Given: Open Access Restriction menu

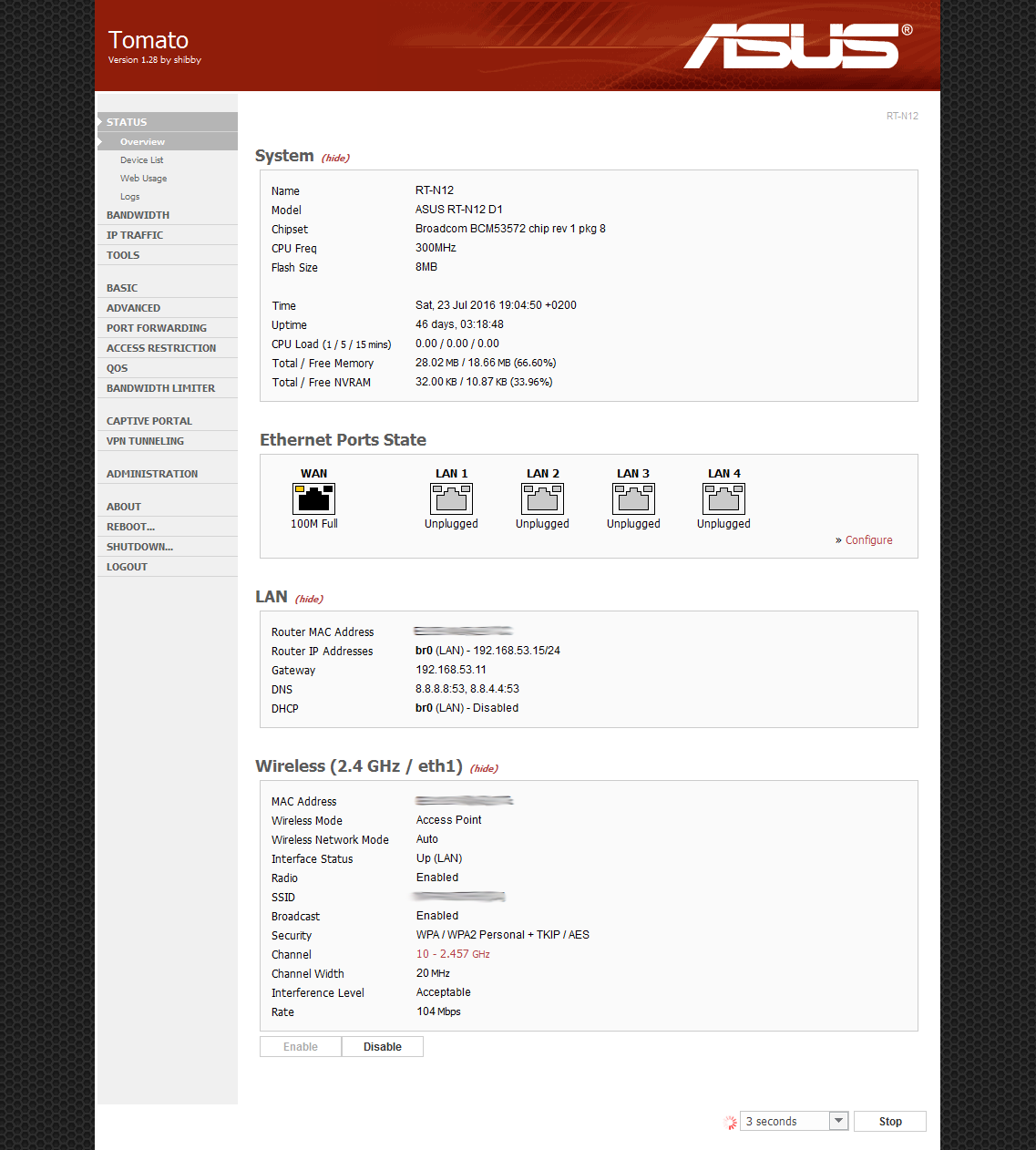Looking at the screenshot, I should coord(168,348).
